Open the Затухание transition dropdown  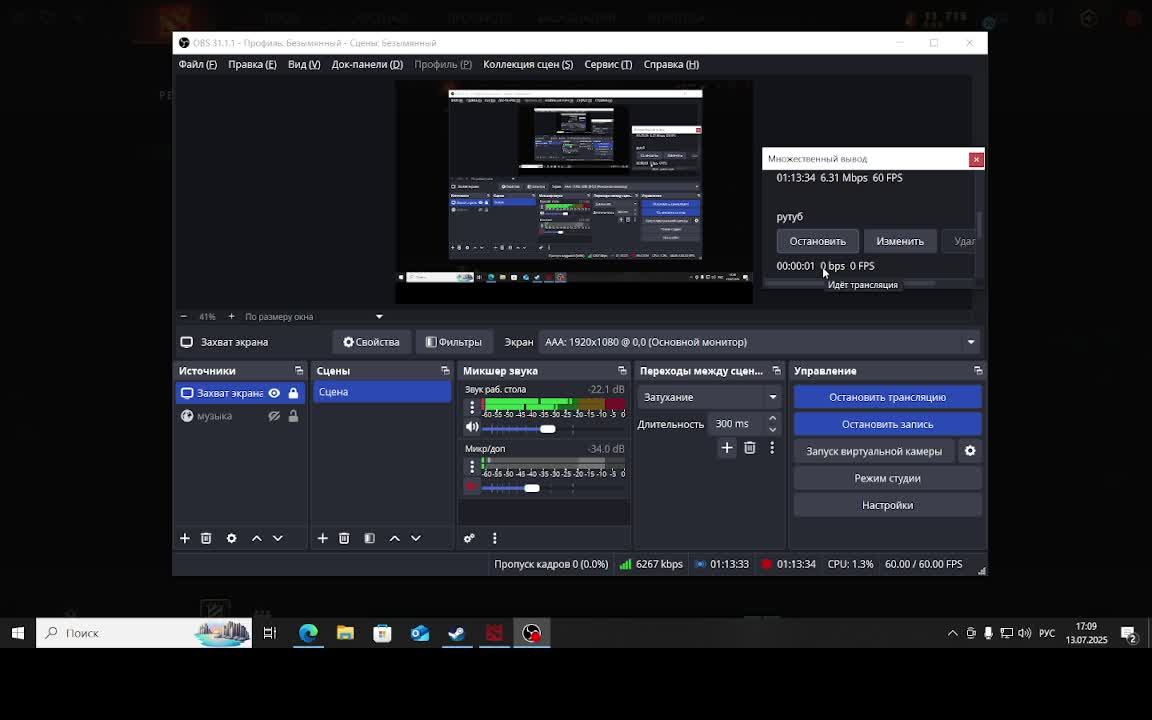[709, 397]
